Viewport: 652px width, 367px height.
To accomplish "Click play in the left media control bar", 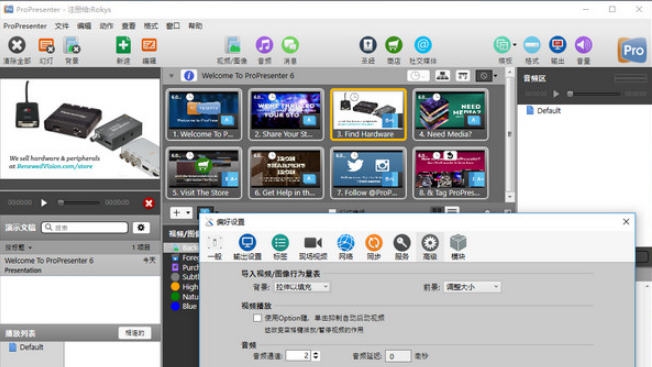I will [44, 203].
